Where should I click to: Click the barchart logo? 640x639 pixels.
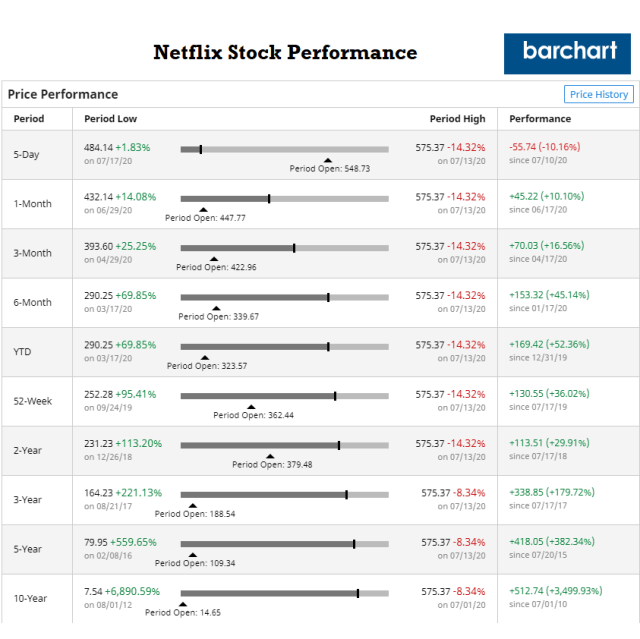point(567,53)
